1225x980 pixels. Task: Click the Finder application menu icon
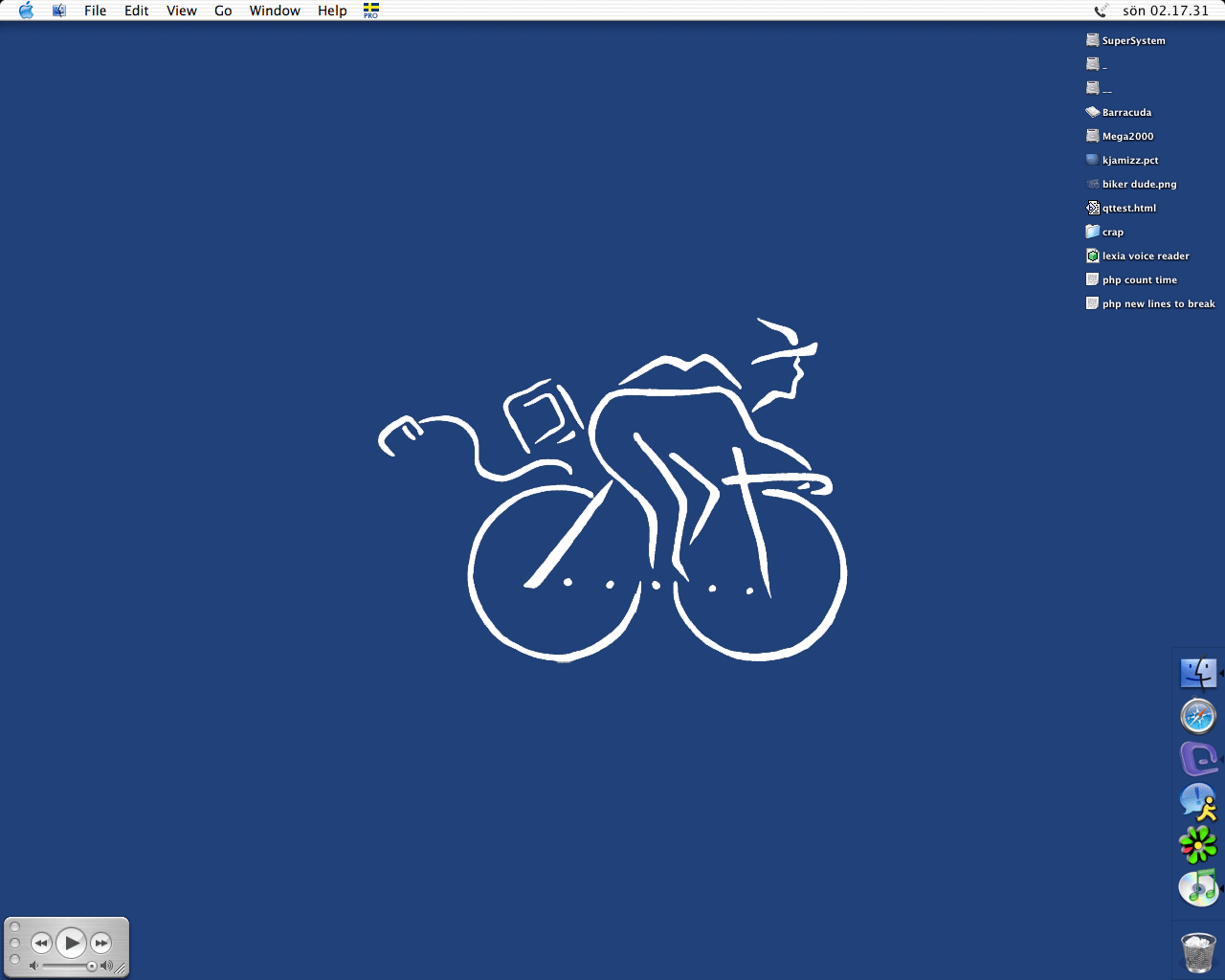click(x=59, y=11)
